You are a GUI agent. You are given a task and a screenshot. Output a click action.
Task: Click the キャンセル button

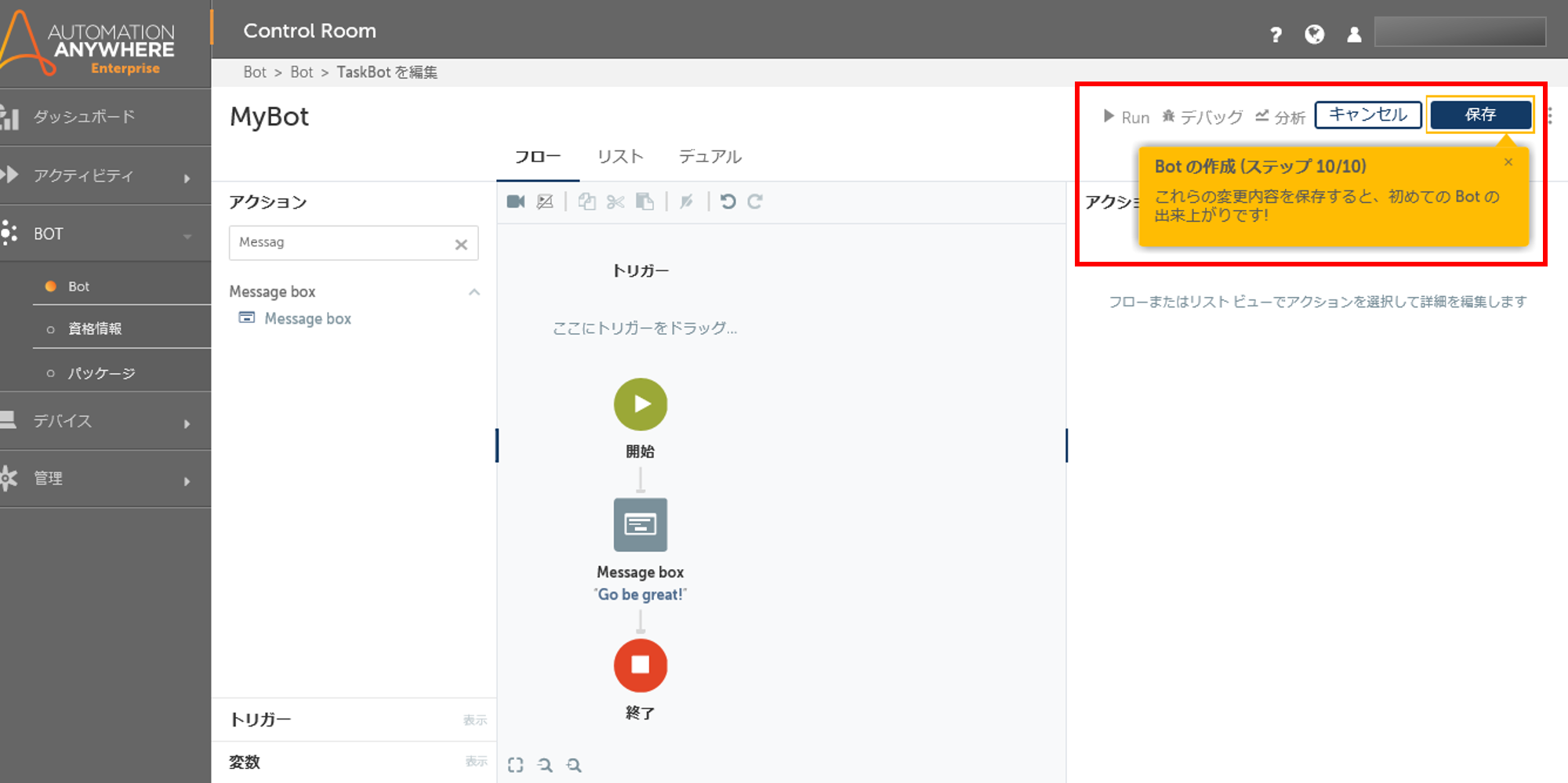coord(1368,114)
